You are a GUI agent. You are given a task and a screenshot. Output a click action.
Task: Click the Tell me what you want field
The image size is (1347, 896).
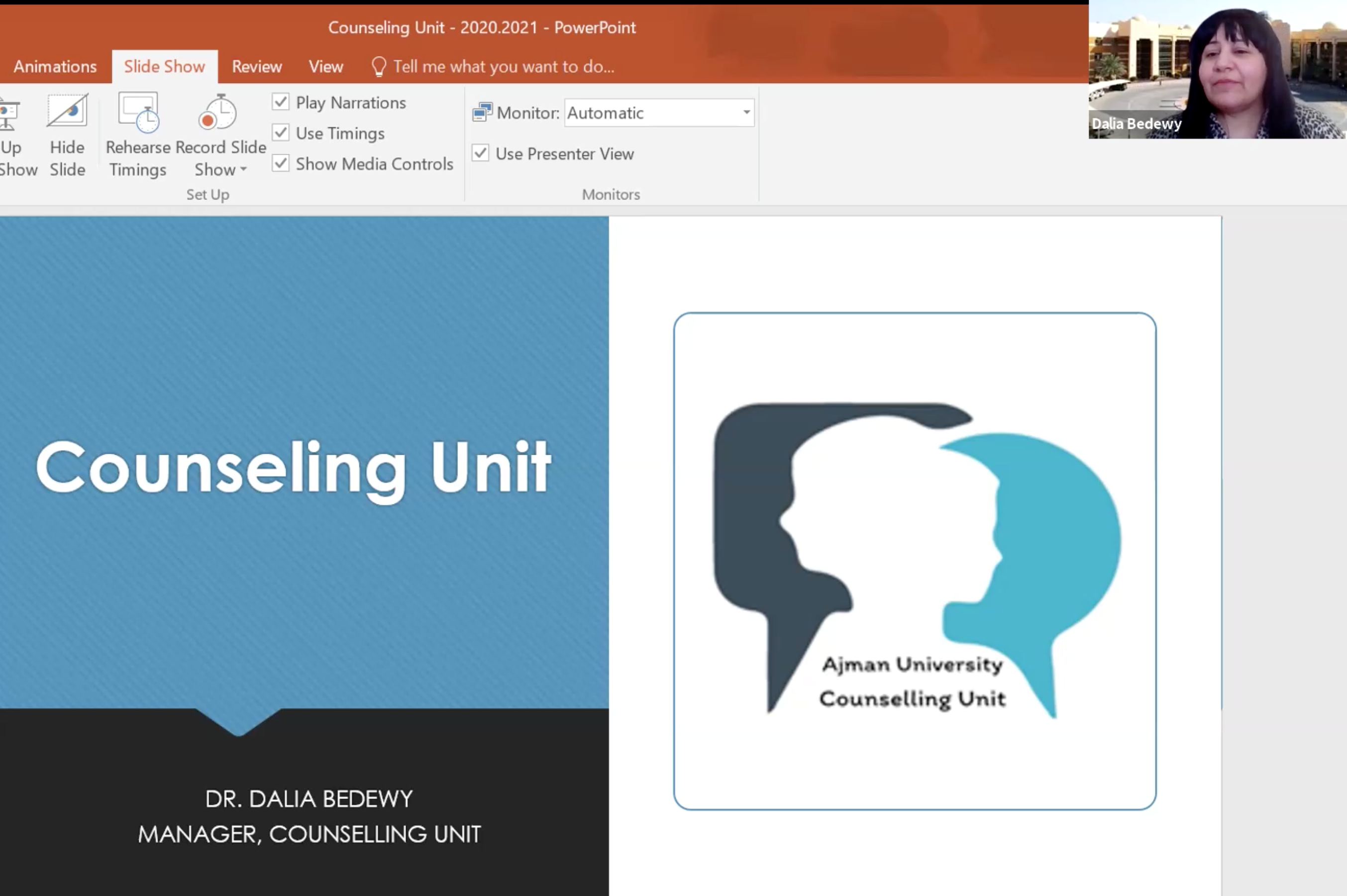(x=504, y=66)
